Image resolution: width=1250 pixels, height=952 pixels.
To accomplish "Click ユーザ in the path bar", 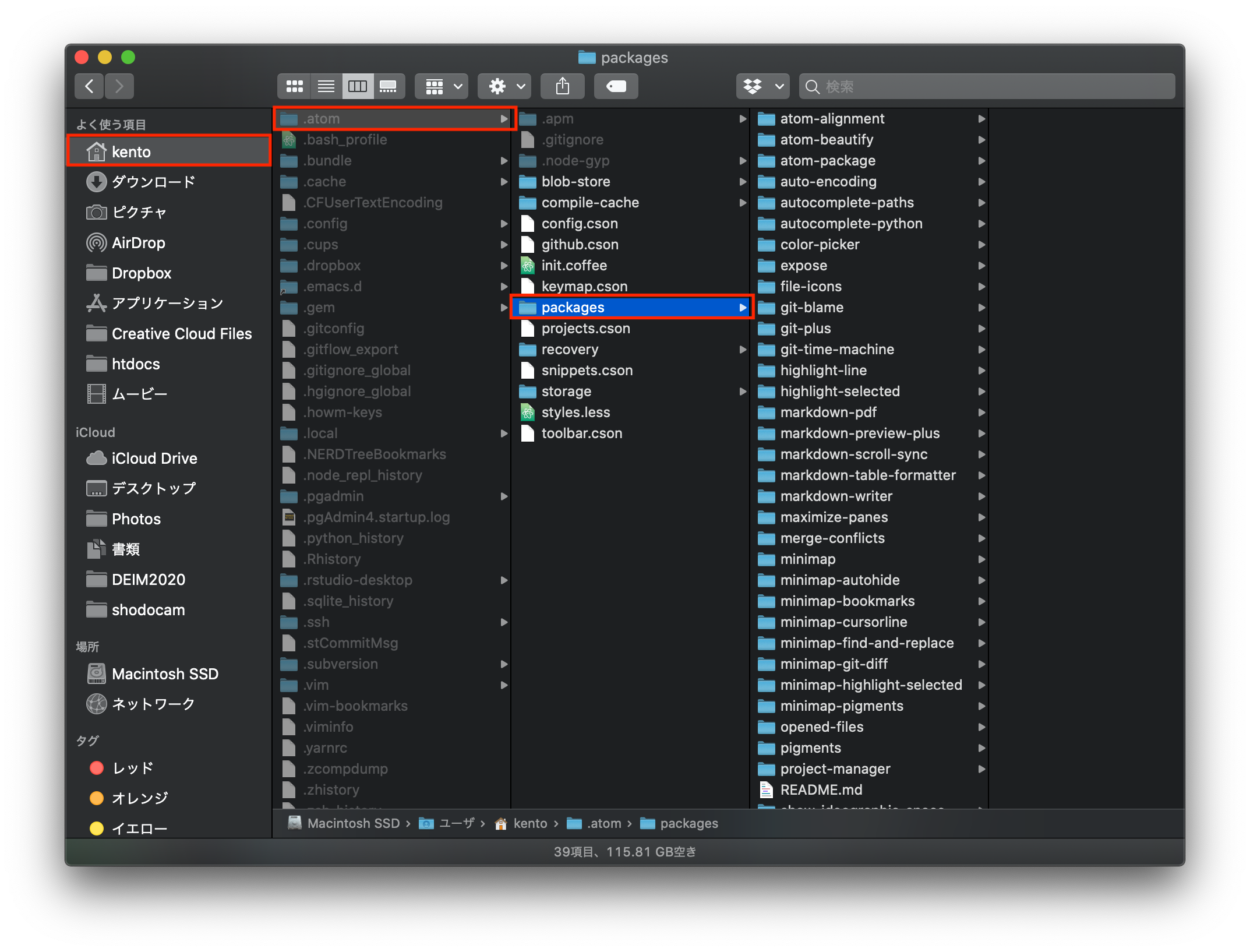I will point(447,823).
